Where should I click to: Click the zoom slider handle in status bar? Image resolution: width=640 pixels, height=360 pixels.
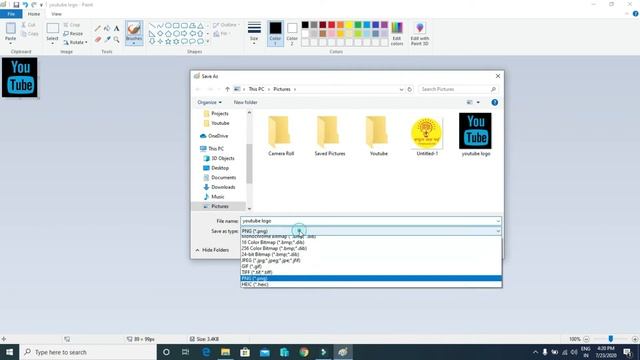pyautogui.click(x=611, y=339)
